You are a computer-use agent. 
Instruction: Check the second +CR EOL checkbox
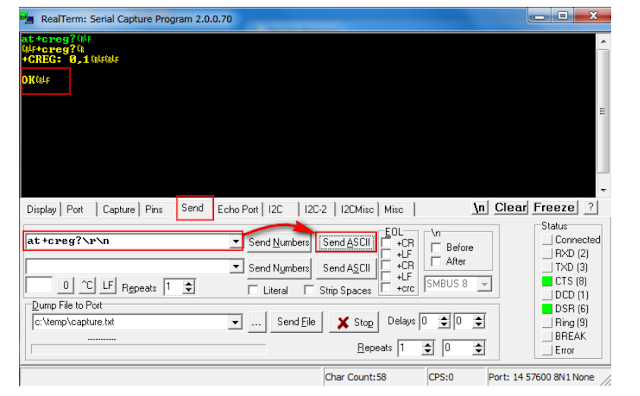pos(386,265)
